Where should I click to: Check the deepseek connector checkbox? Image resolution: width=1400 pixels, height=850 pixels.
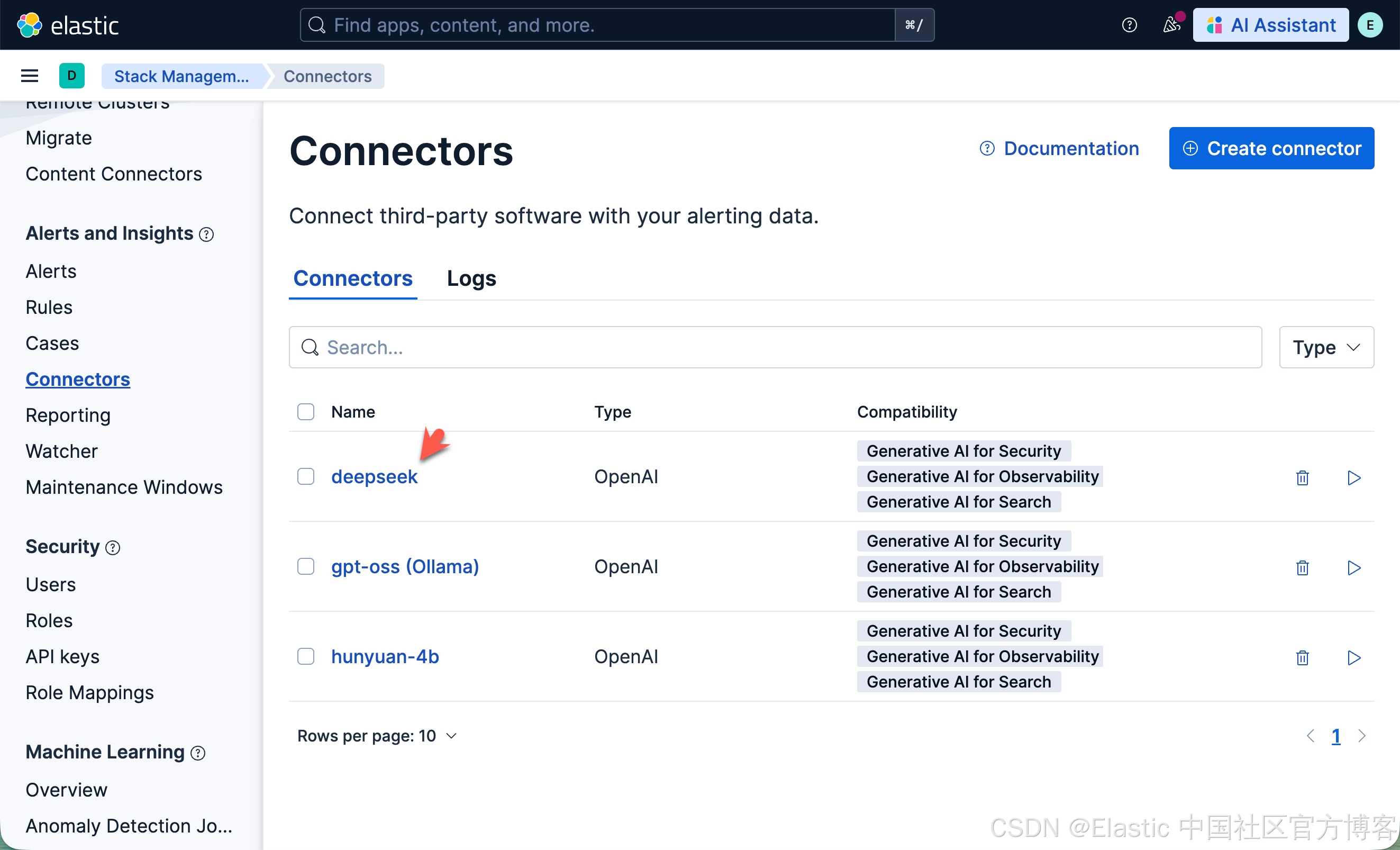(306, 476)
